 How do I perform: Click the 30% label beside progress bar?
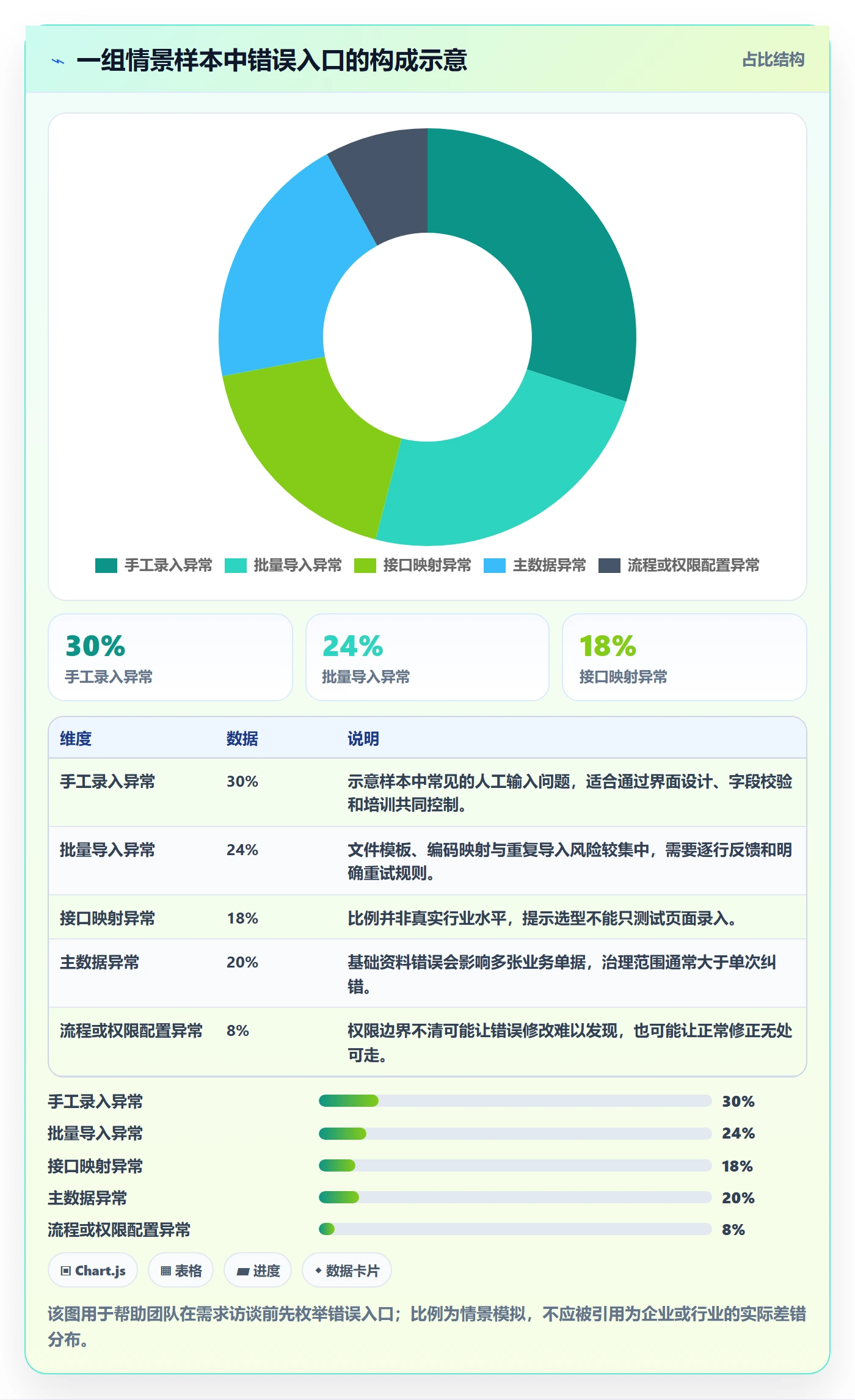pyautogui.click(x=738, y=1101)
